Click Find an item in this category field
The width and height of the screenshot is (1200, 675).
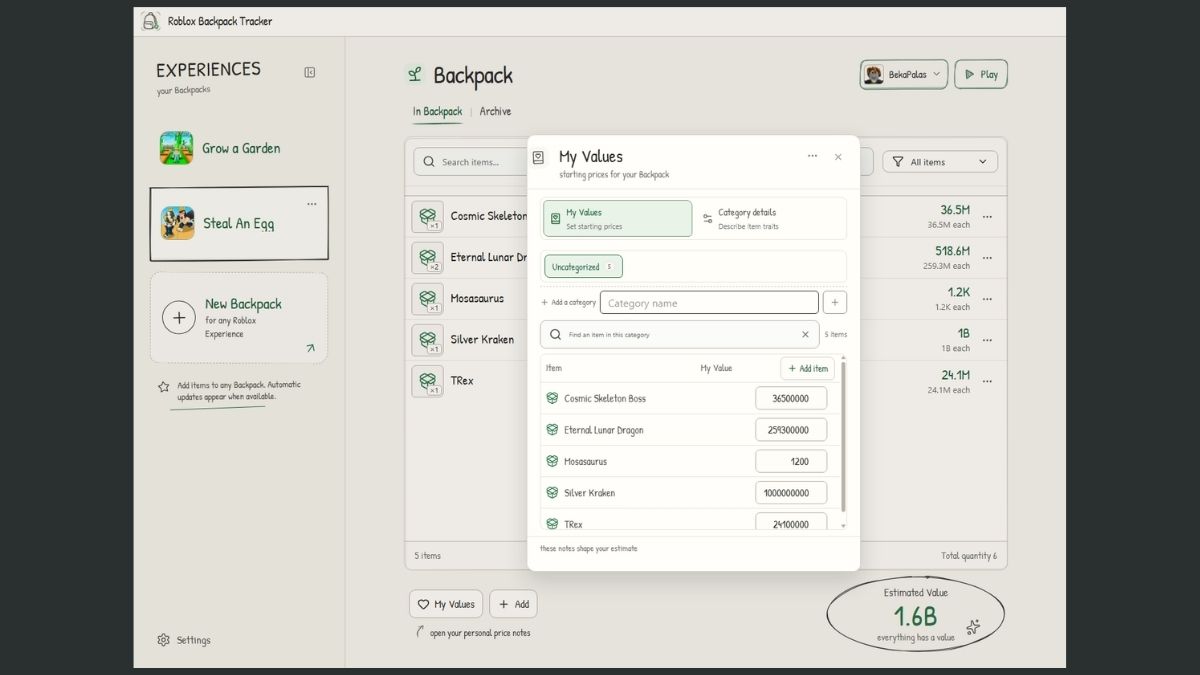click(x=680, y=335)
